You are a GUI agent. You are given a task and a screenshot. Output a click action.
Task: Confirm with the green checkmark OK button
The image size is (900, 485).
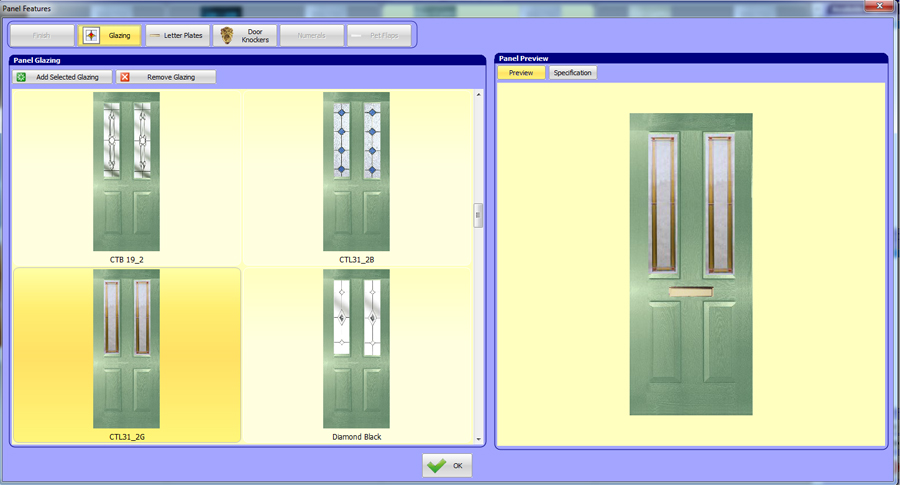pyautogui.click(x=446, y=466)
